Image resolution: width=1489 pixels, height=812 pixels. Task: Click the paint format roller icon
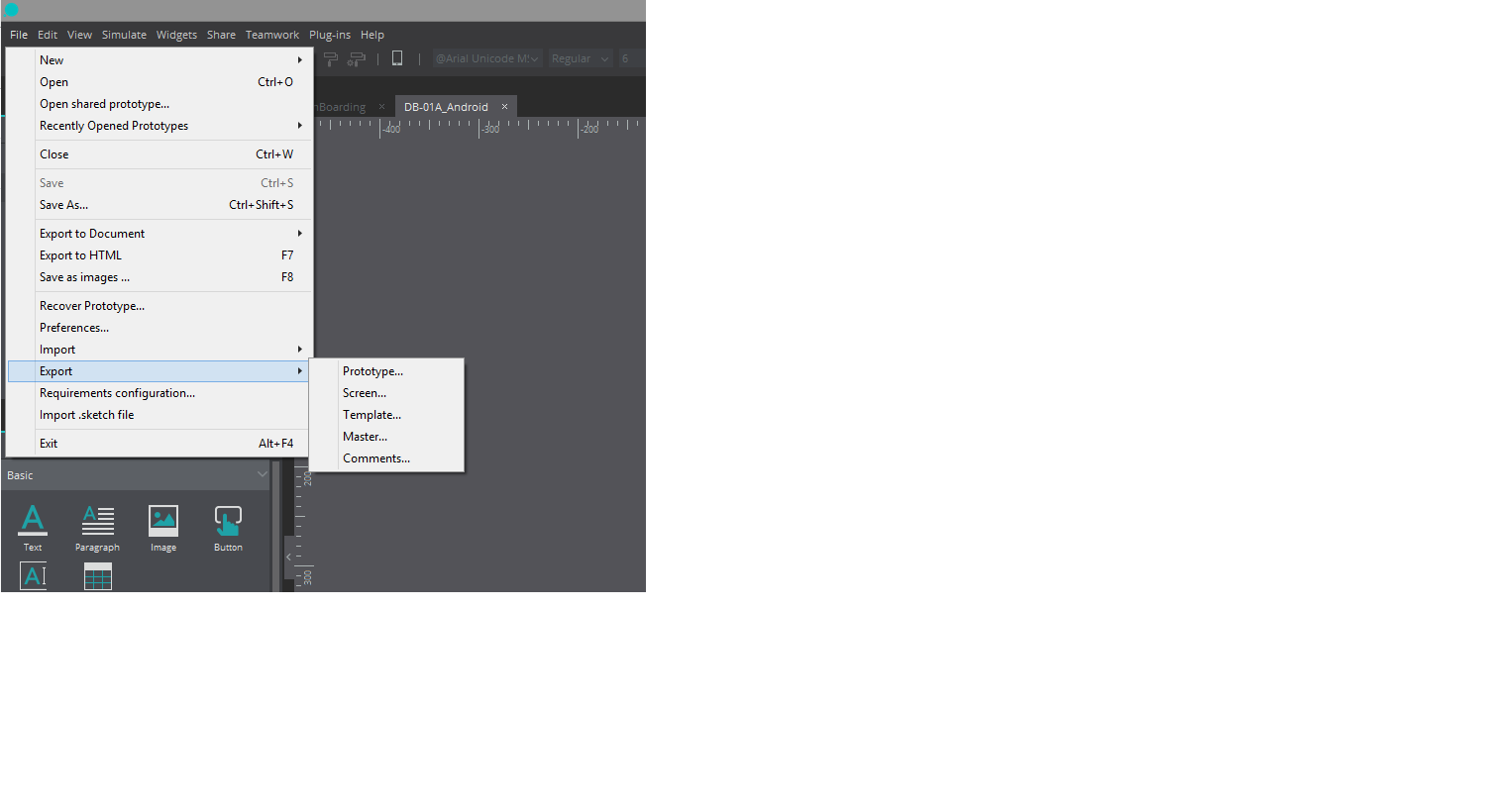(x=332, y=58)
